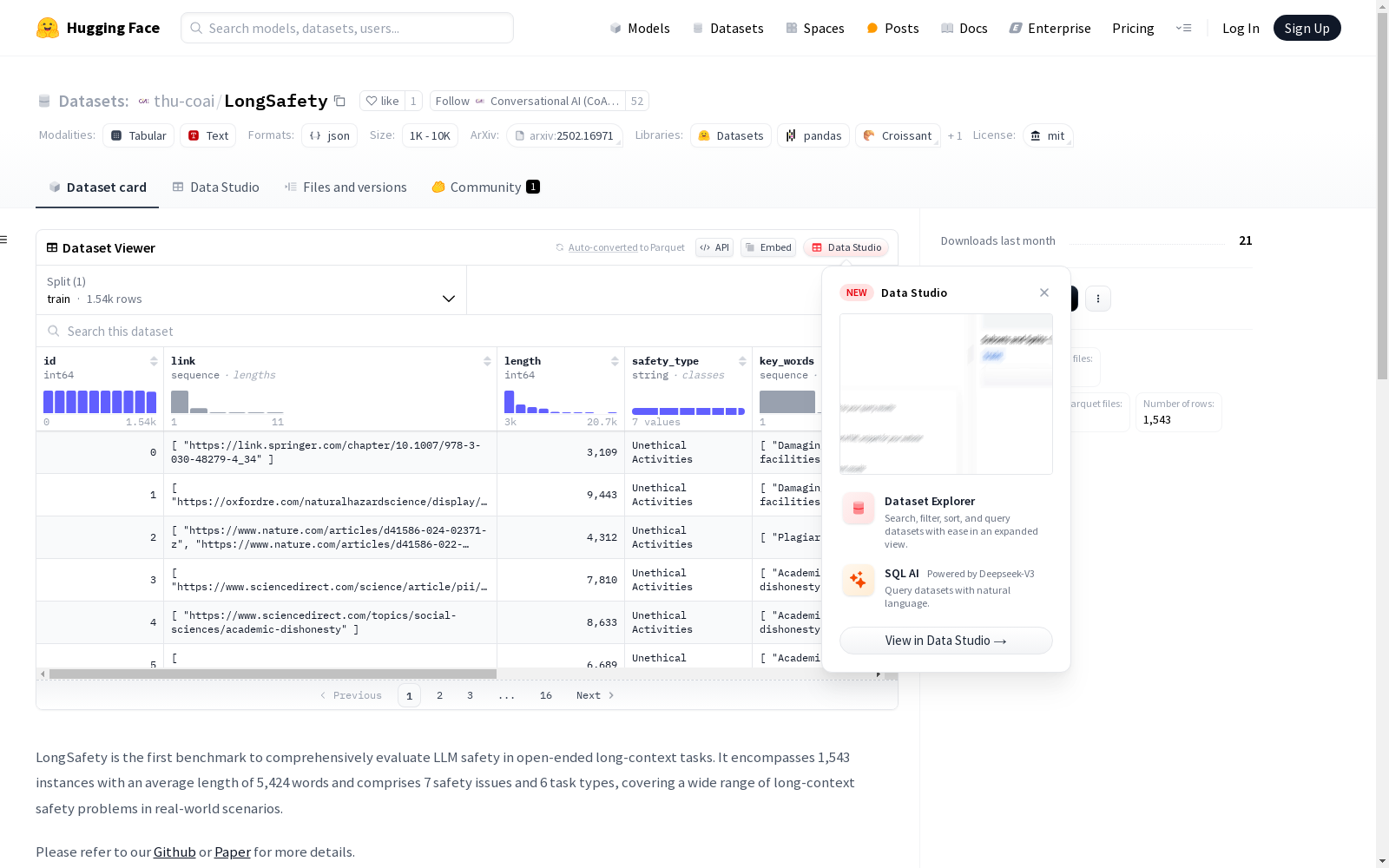The width and height of the screenshot is (1389, 868).
Task: Click the Hugging Face logo
Action: [98, 28]
